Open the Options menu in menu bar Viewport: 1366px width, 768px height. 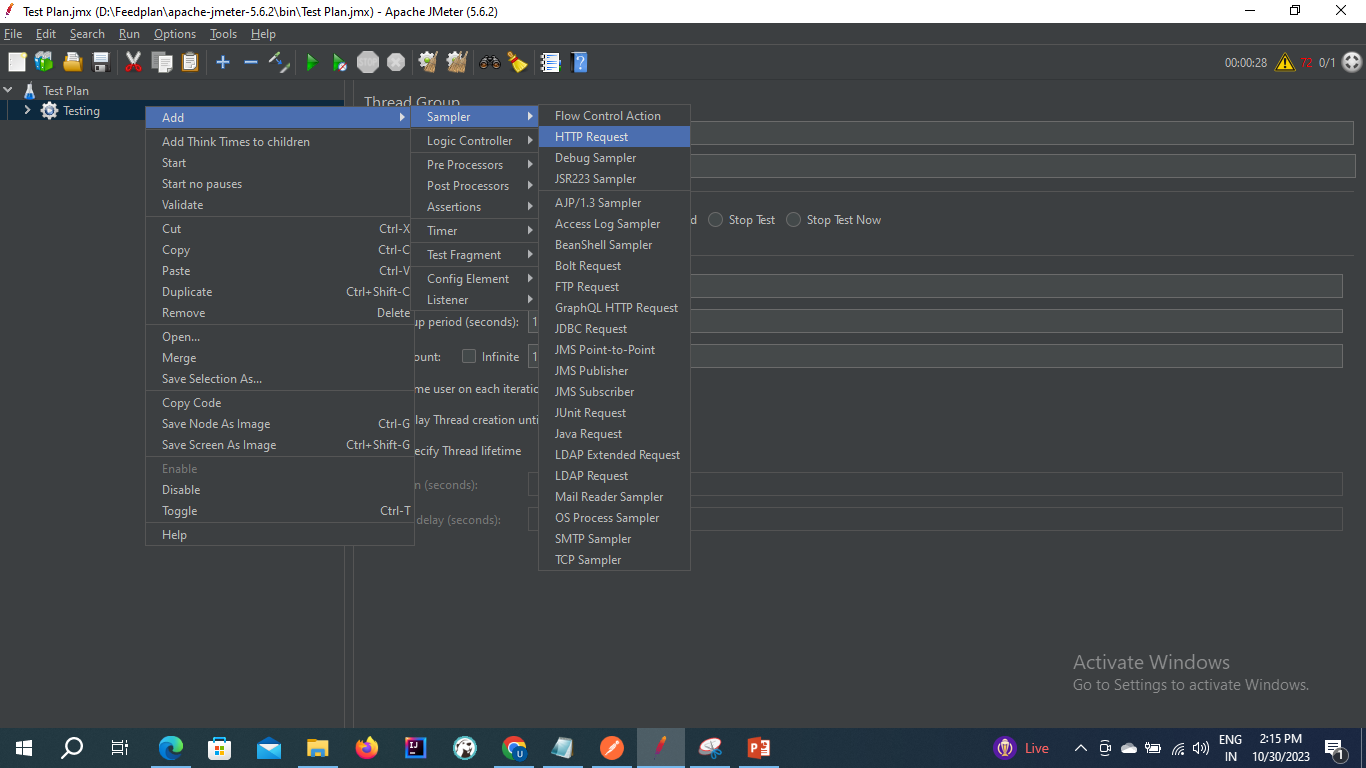175,34
